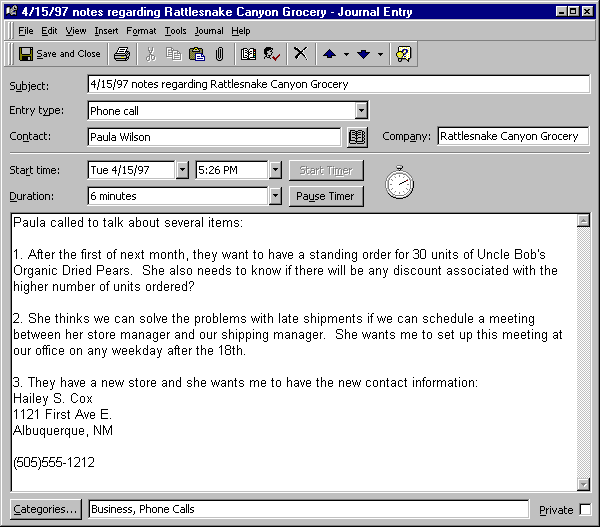Open the Help menu
The width and height of the screenshot is (600, 527).
click(x=241, y=31)
